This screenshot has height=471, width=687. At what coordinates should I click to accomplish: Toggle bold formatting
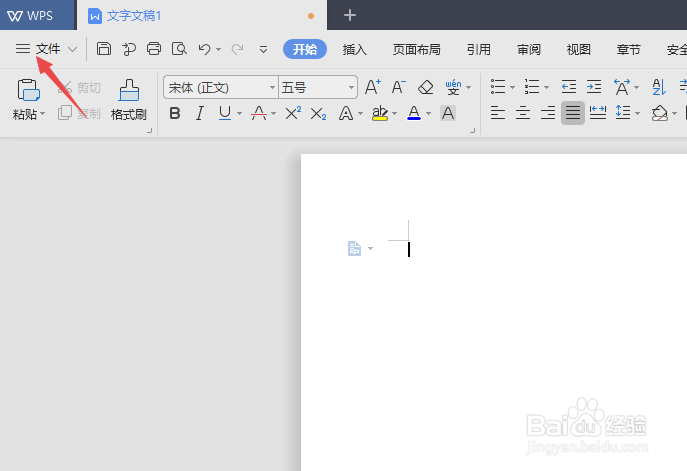pyautogui.click(x=175, y=113)
